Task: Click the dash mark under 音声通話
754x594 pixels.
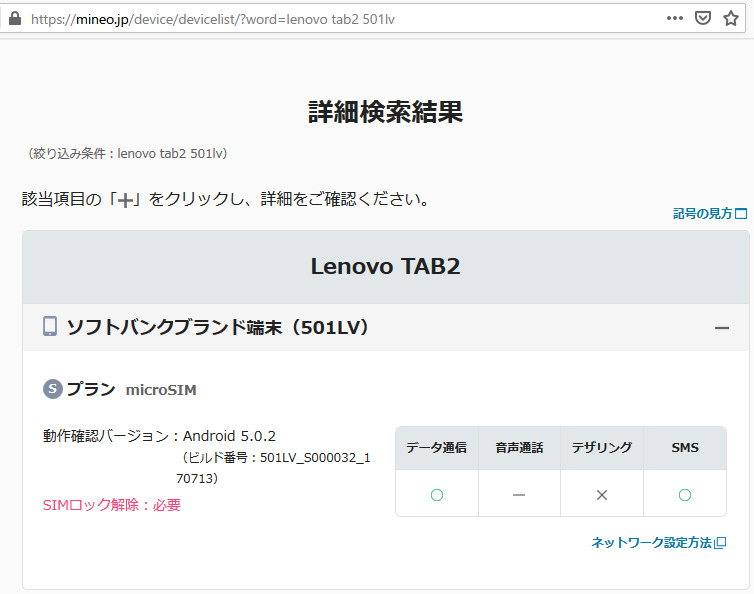Action: (519, 495)
